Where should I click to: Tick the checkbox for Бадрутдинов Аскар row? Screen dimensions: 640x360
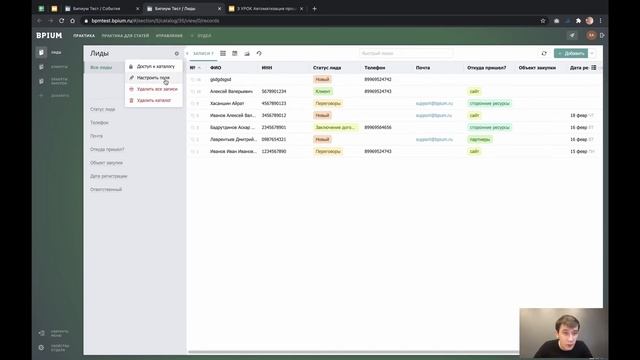coord(192,127)
